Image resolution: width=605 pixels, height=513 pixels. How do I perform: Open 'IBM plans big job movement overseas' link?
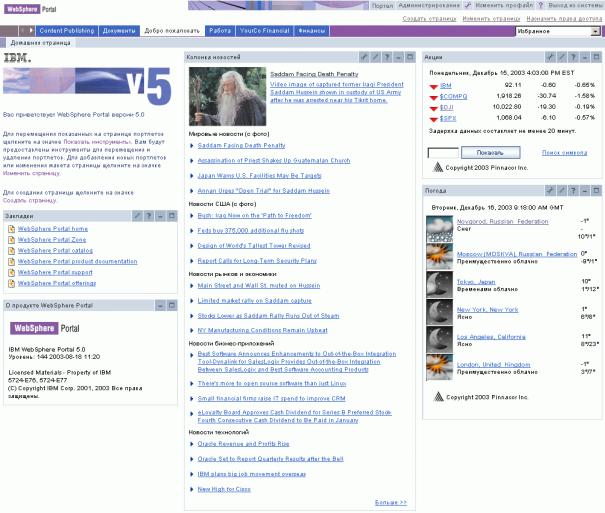tap(252, 474)
